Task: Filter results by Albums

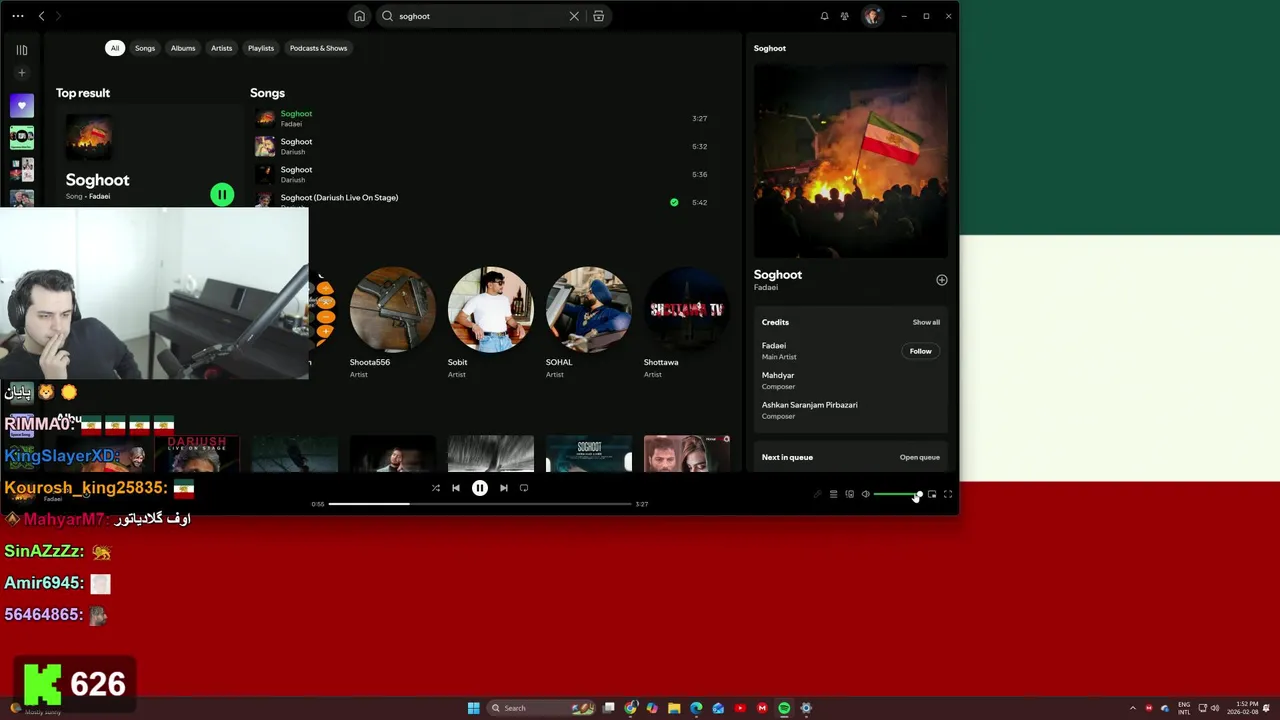Action: (x=183, y=48)
